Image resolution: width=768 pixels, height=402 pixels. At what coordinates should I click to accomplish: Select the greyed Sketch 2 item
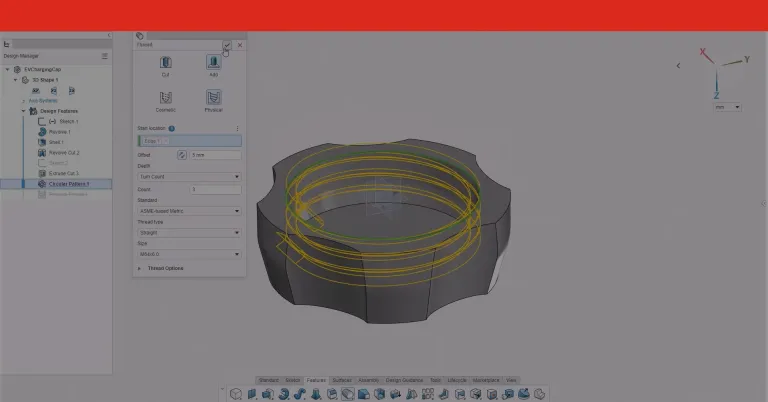pyautogui.click(x=58, y=163)
